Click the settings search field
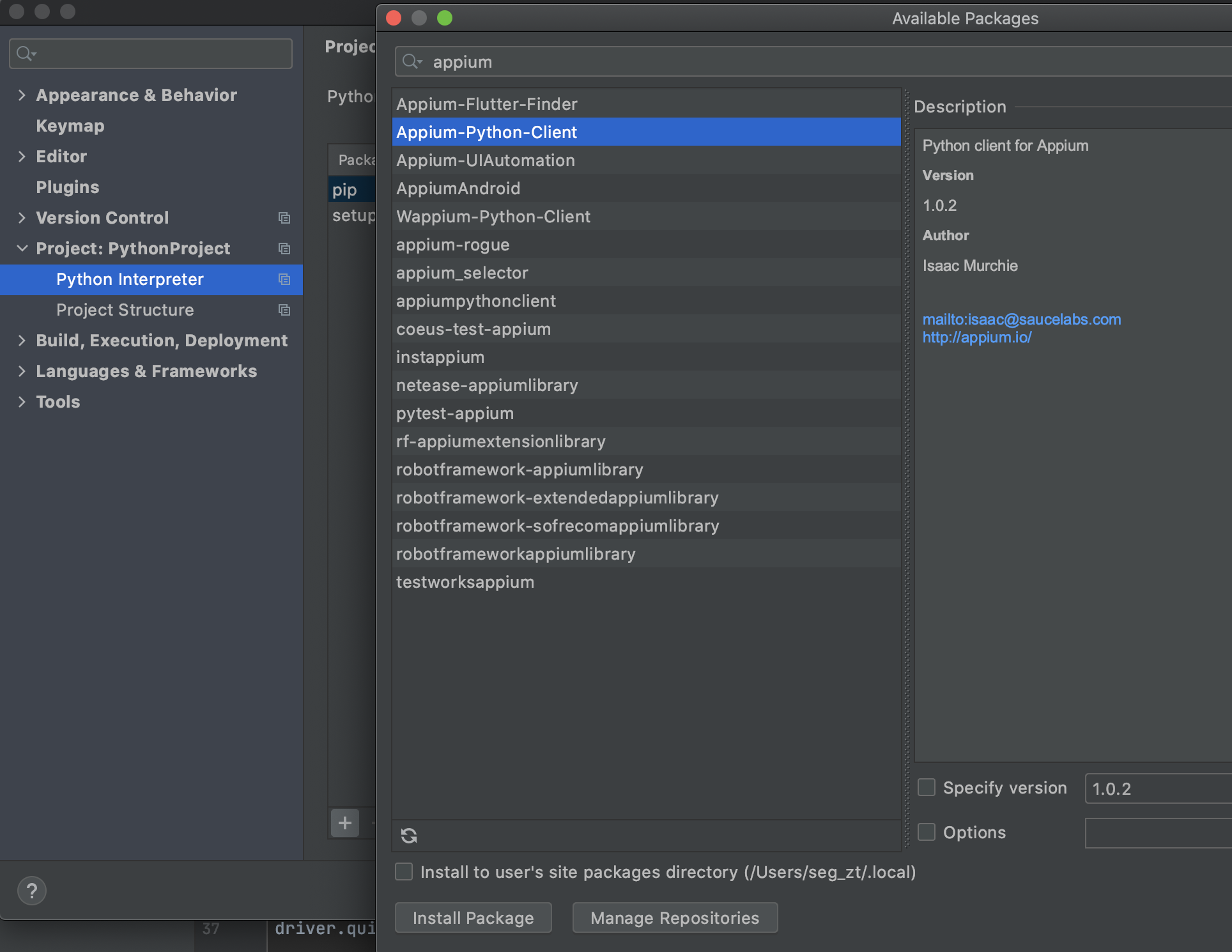Viewport: 1232px width, 952px height. click(x=151, y=54)
